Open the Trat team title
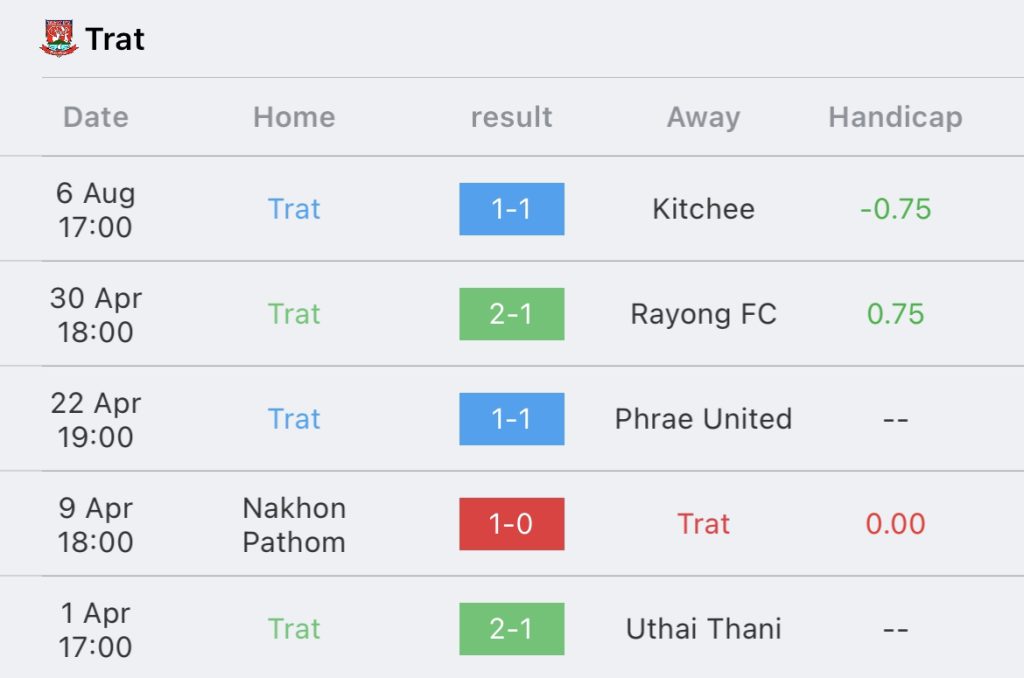This screenshot has width=1024, height=678. (x=115, y=39)
